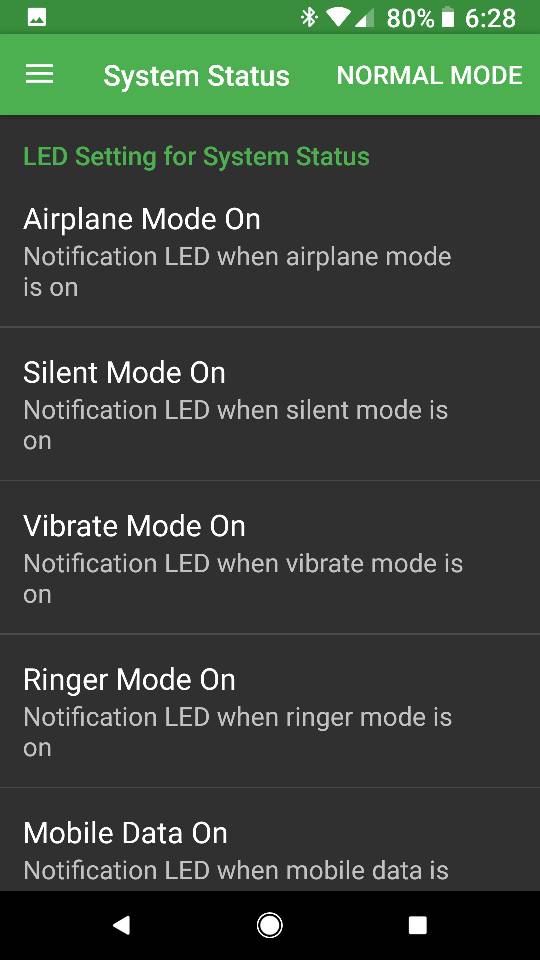The height and width of the screenshot is (960, 540).
Task: Open Airplane Mode On LED setting
Action: pyautogui.click(x=270, y=250)
